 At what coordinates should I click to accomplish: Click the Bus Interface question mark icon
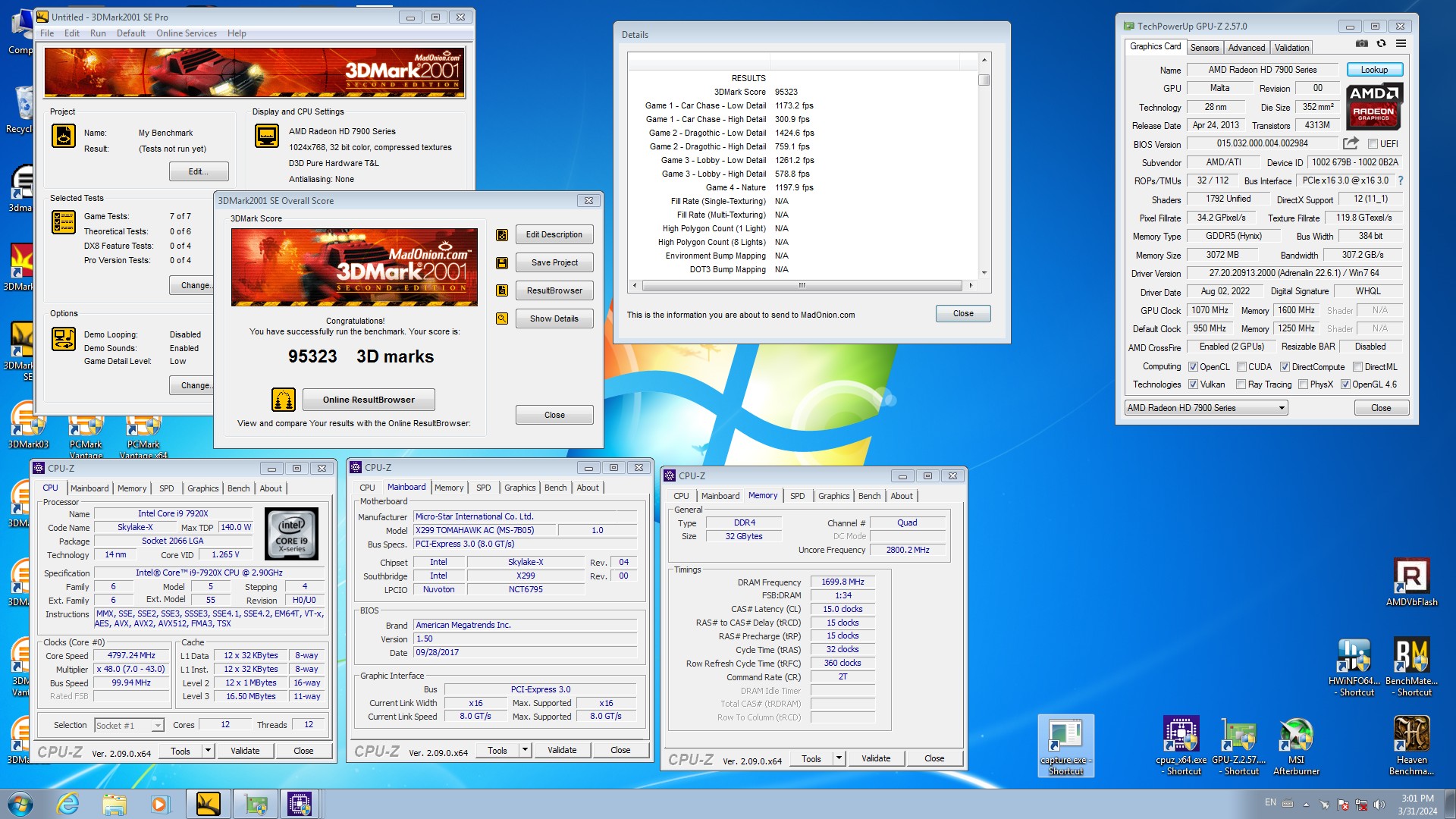click(1400, 180)
